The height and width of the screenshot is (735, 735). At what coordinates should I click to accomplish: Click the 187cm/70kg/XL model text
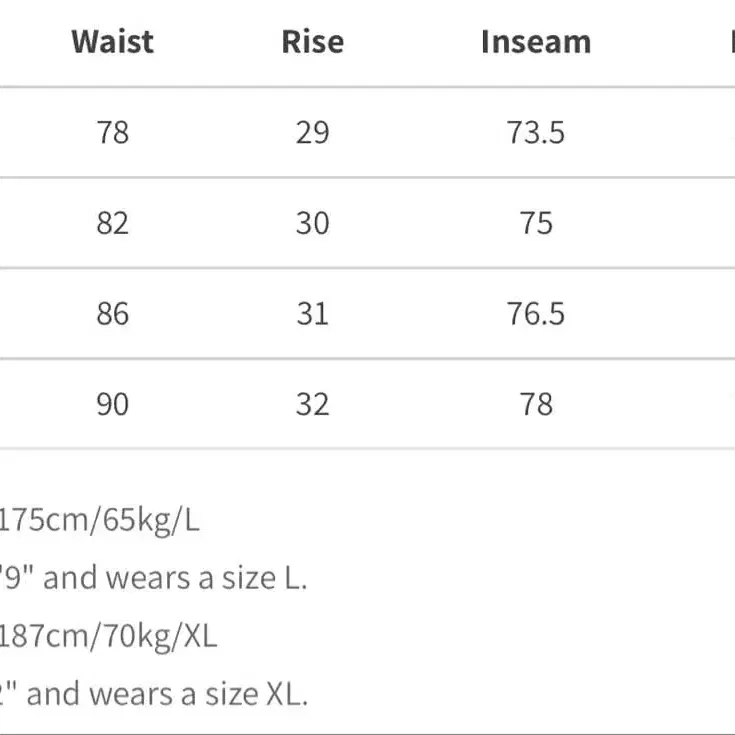tap(108, 637)
